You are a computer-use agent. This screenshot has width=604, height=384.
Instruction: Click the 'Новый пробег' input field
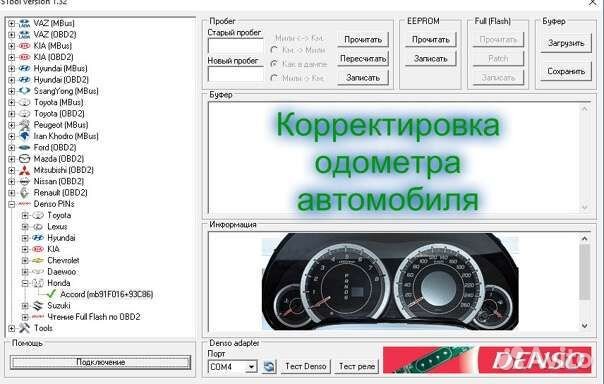coord(235,74)
